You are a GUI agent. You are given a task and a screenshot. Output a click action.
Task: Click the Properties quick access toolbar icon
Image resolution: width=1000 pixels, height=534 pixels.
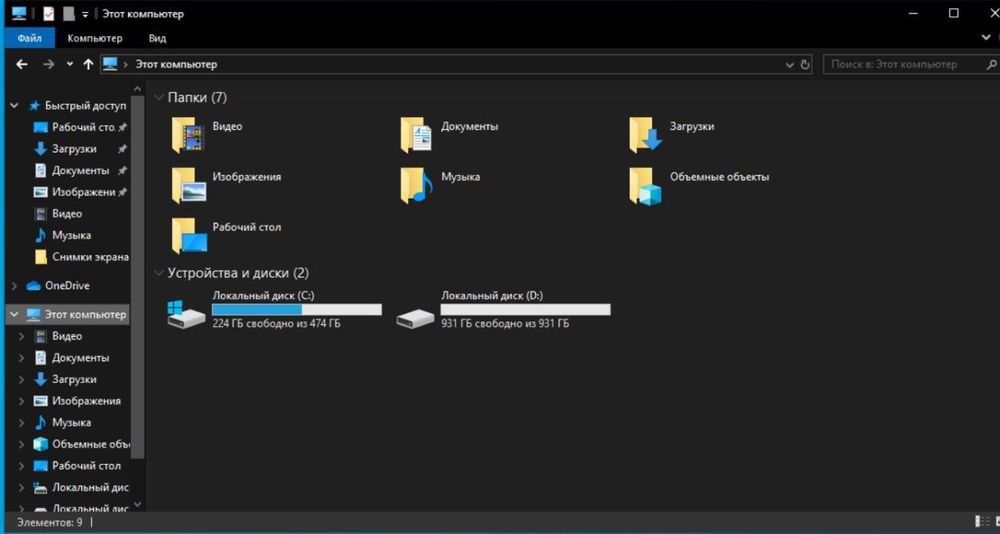(48, 13)
